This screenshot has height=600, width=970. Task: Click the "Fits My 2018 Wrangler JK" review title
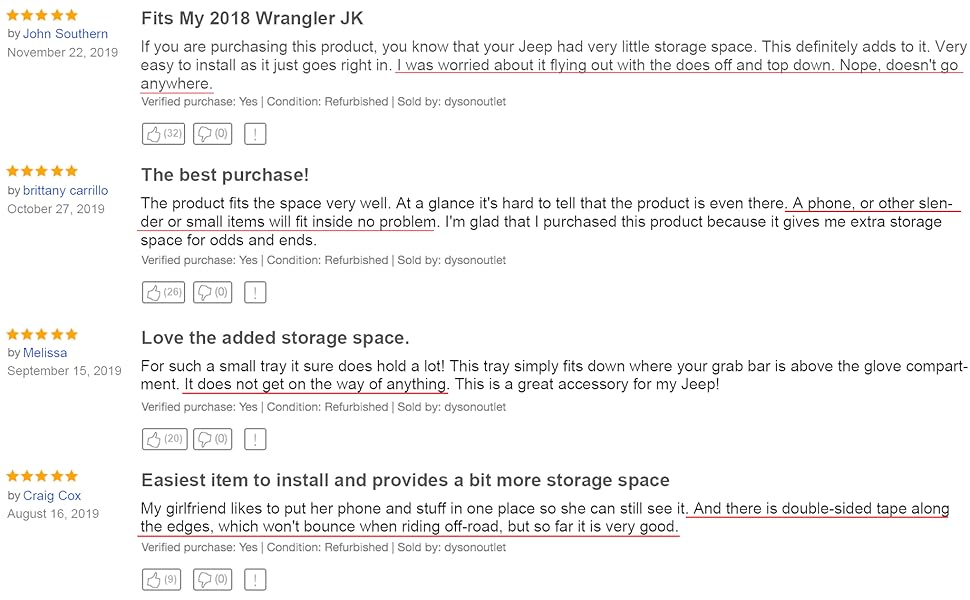(x=252, y=19)
